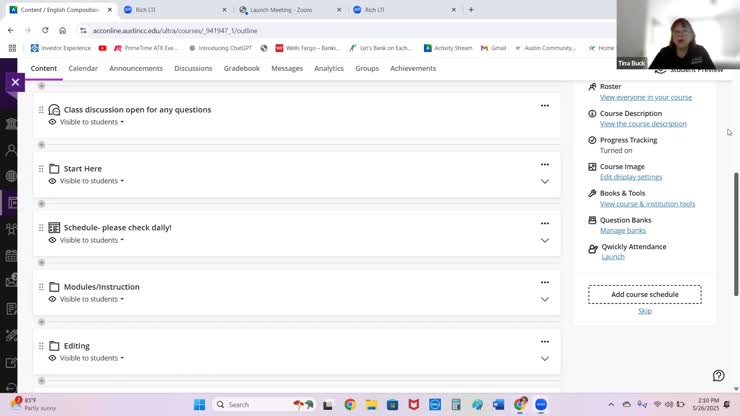Click the page vertical scrollbar

click(736, 234)
